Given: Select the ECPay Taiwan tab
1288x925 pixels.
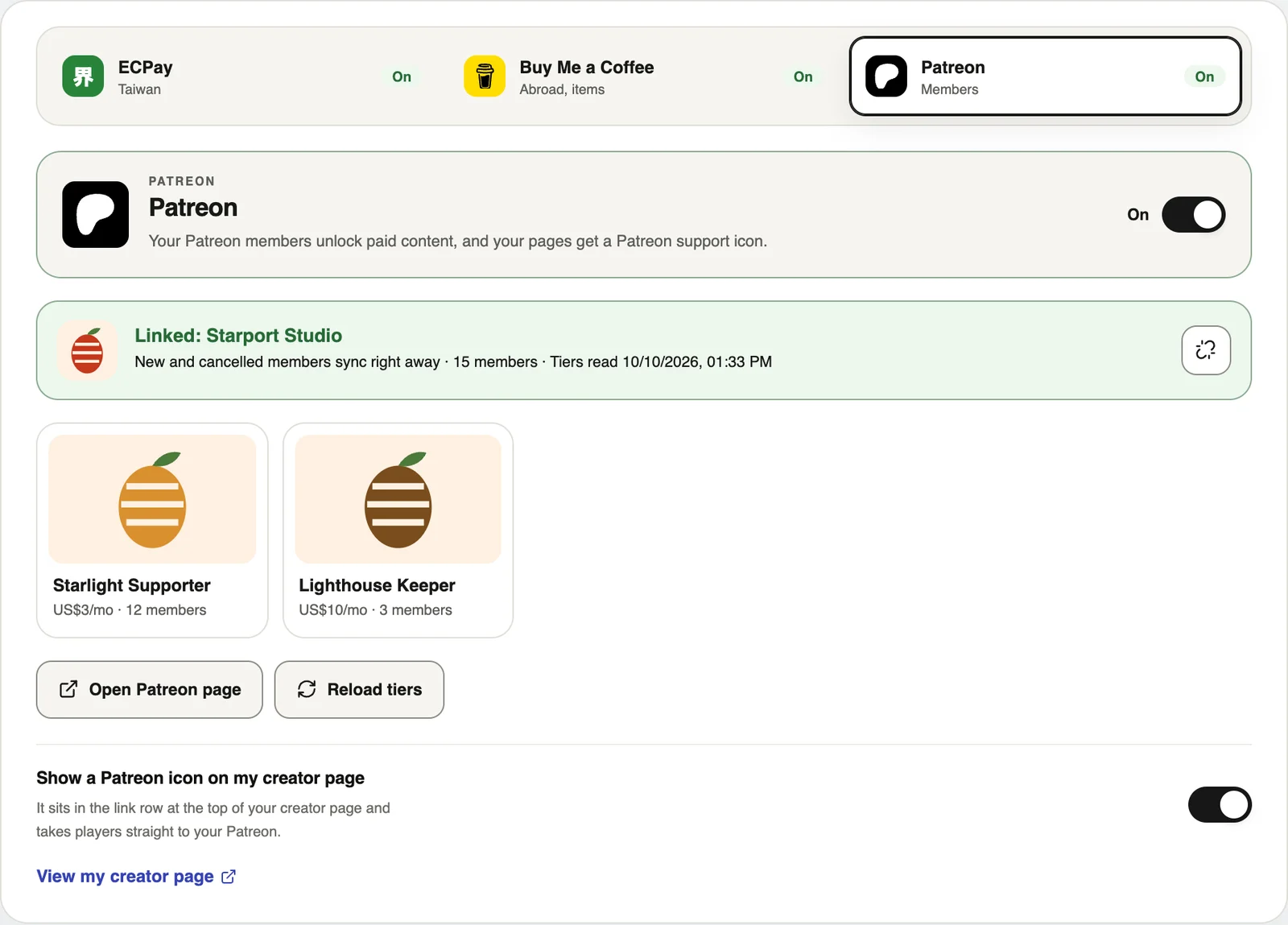Looking at the screenshot, I should click(242, 76).
